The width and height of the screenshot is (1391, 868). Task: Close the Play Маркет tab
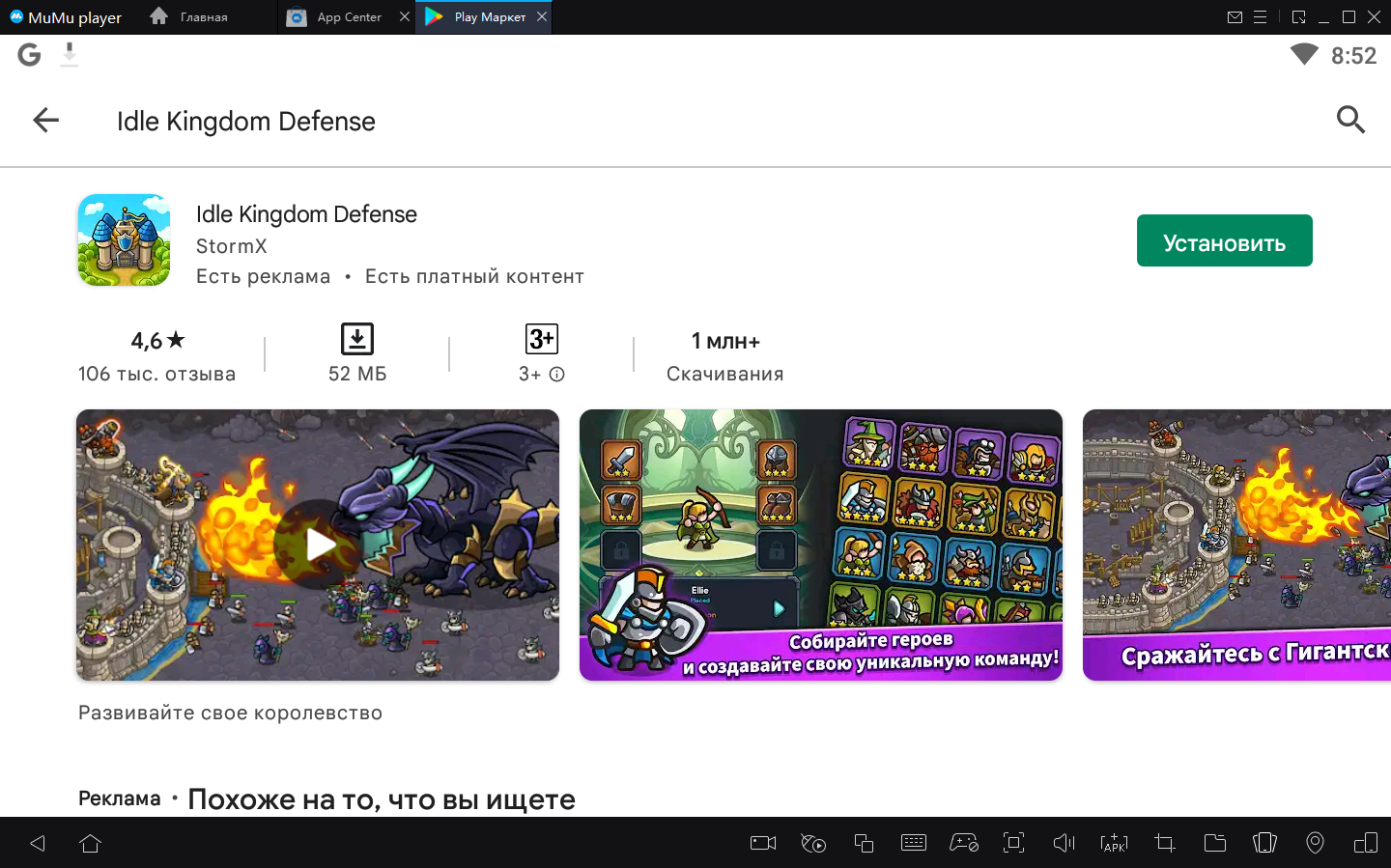(542, 16)
